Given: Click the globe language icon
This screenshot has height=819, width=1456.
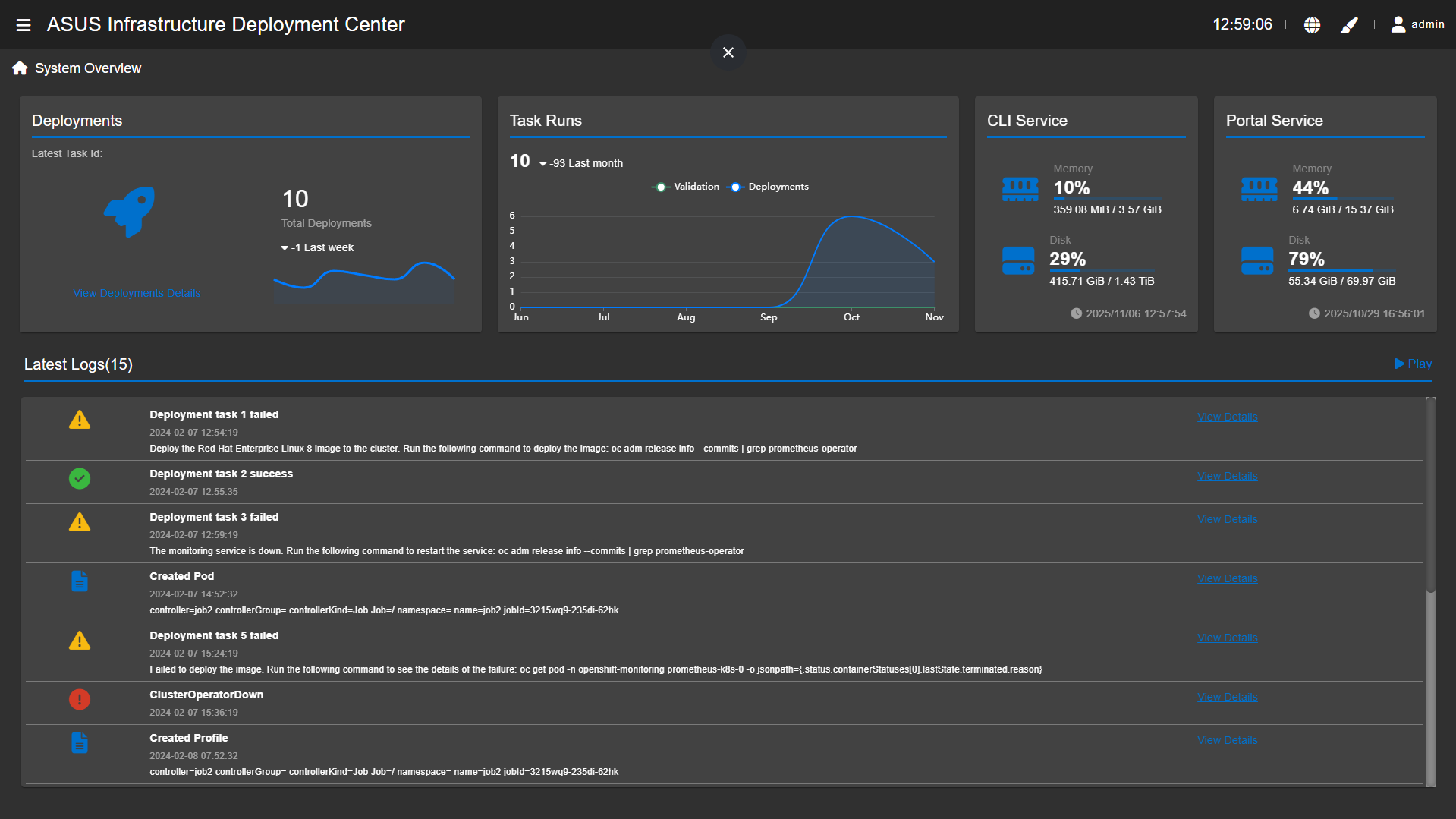Looking at the screenshot, I should (x=1312, y=25).
